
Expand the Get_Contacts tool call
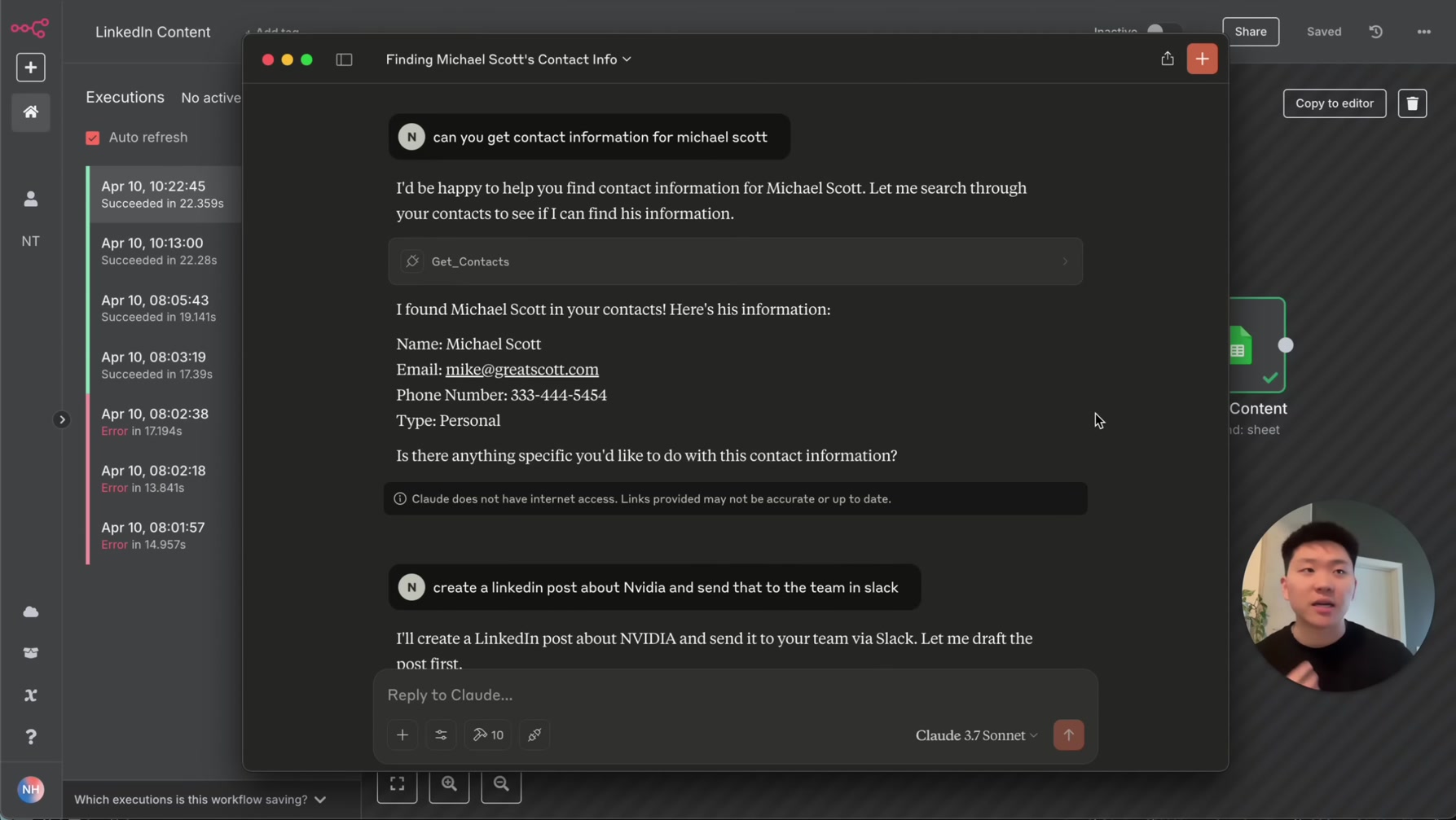point(735,261)
